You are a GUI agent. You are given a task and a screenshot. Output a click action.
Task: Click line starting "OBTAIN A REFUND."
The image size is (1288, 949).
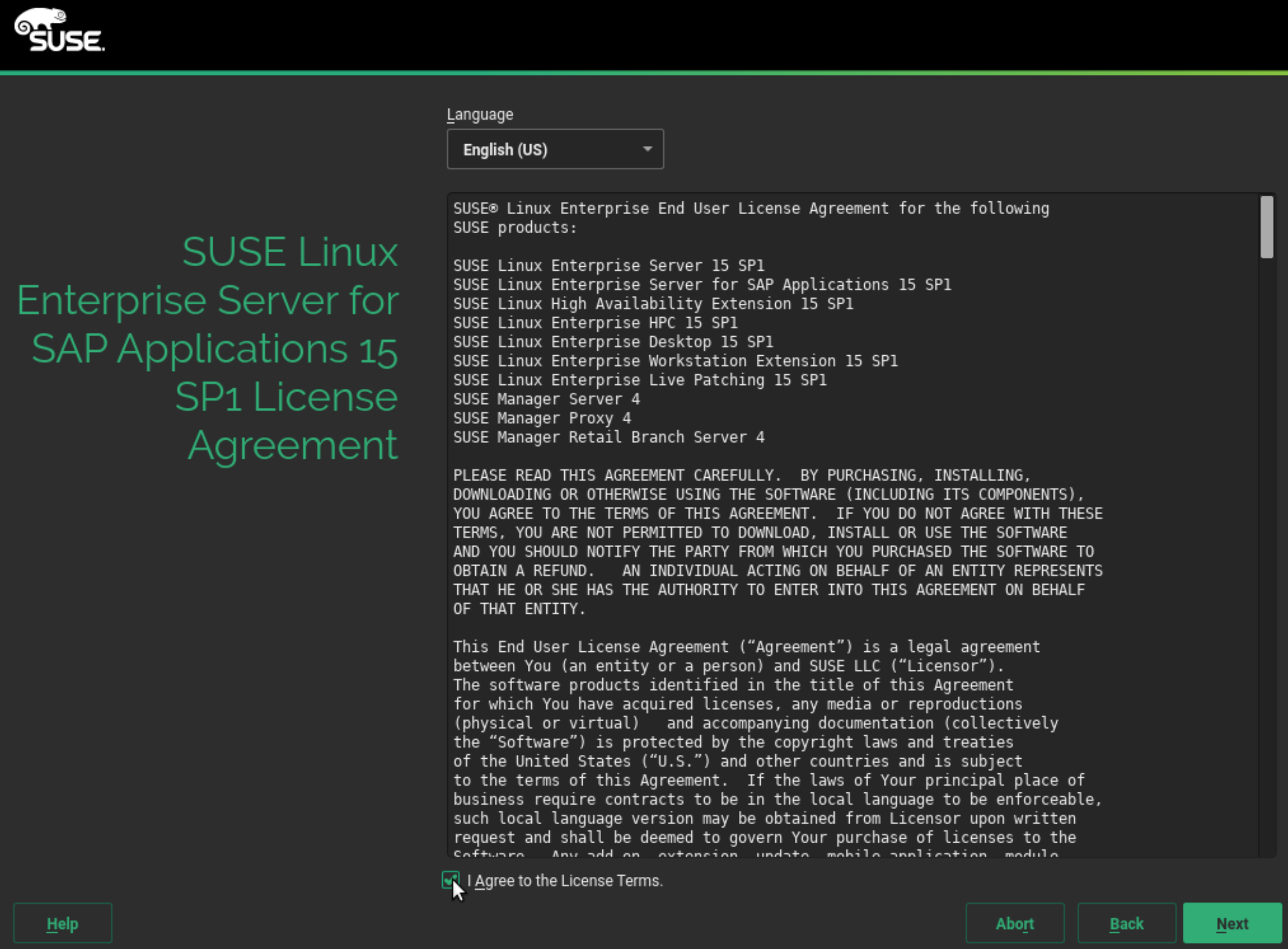click(777, 570)
